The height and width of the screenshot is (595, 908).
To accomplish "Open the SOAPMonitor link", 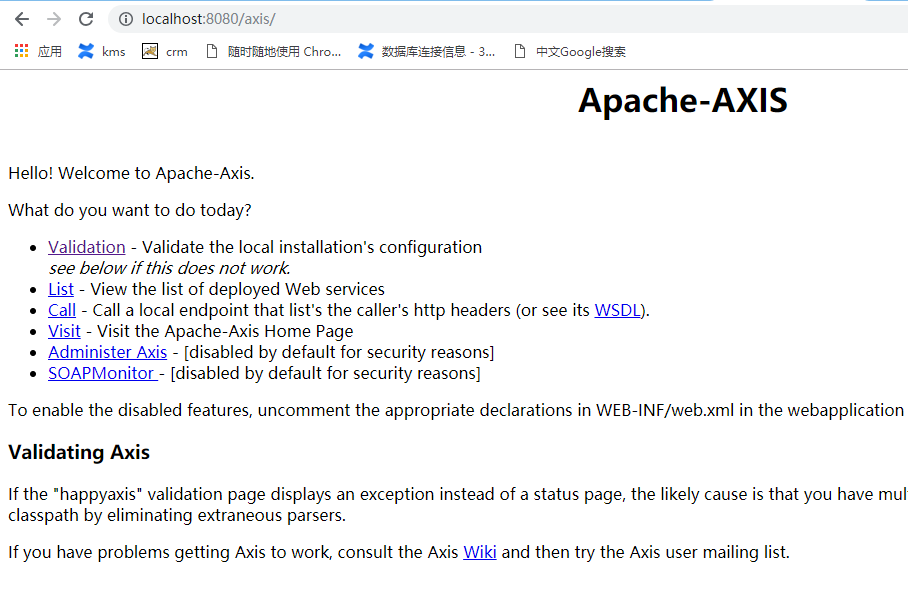I will pyautogui.click(x=104, y=373).
